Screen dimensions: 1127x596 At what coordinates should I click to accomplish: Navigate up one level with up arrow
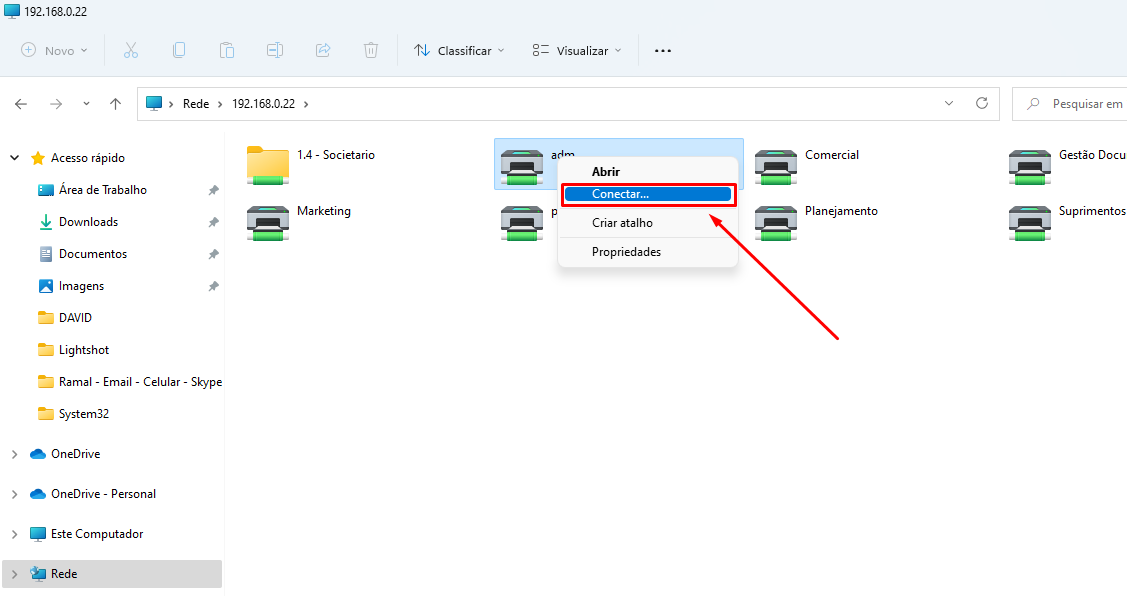coord(116,104)
